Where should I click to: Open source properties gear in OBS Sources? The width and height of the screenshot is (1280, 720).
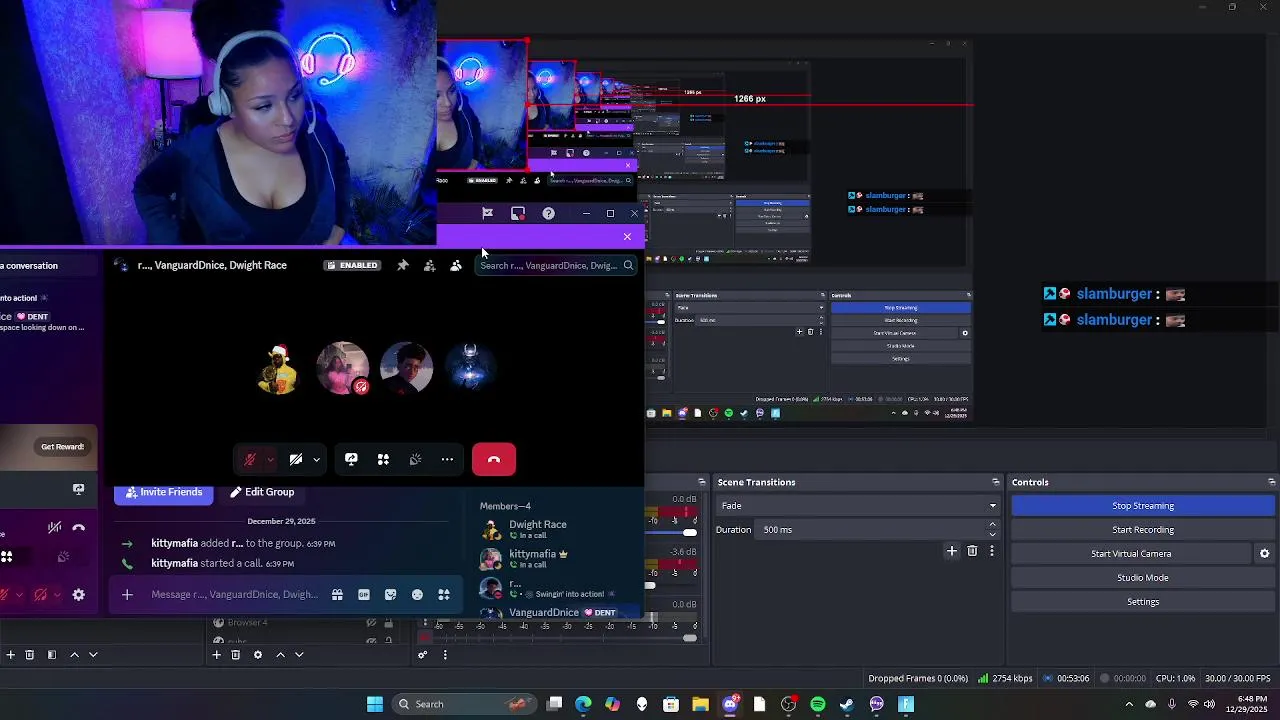[x=258, y=655]
